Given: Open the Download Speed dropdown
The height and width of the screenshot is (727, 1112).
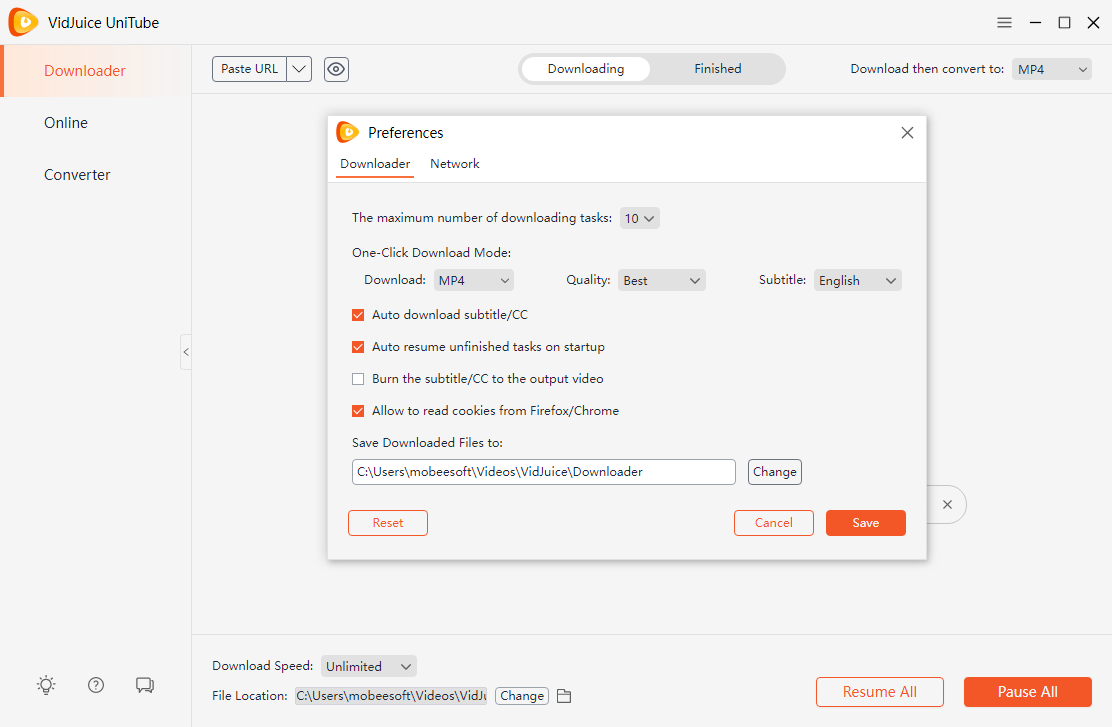Looking at the screenshot, I should pos(369,666).
